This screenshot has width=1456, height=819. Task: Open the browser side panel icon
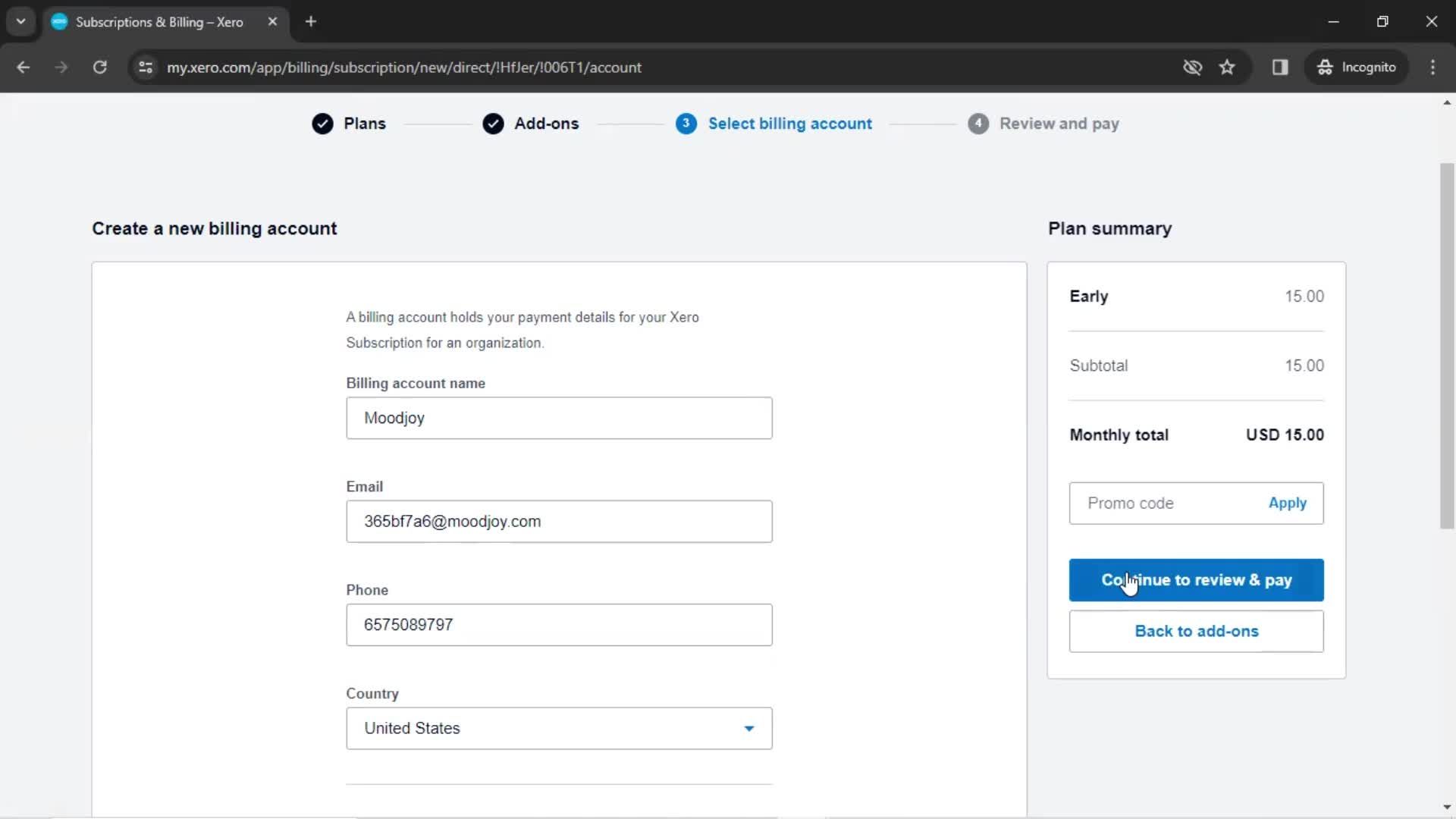click(x=1280, y=67)
